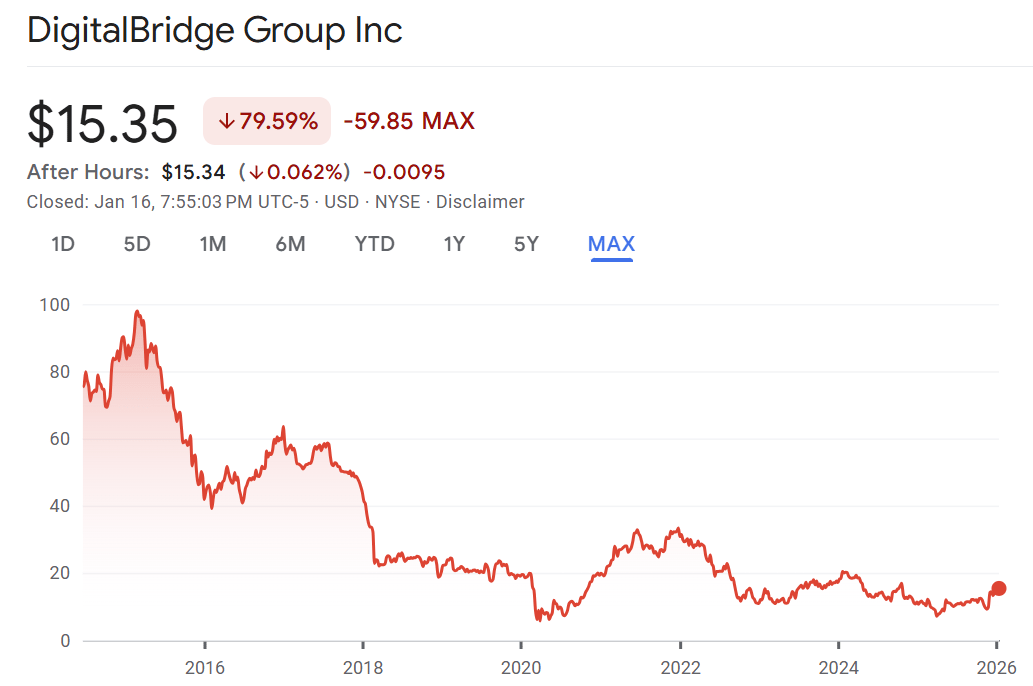Click the After Hours price $15.34
This screenshot has height=686, width=1033.
[x=194, y=171]
